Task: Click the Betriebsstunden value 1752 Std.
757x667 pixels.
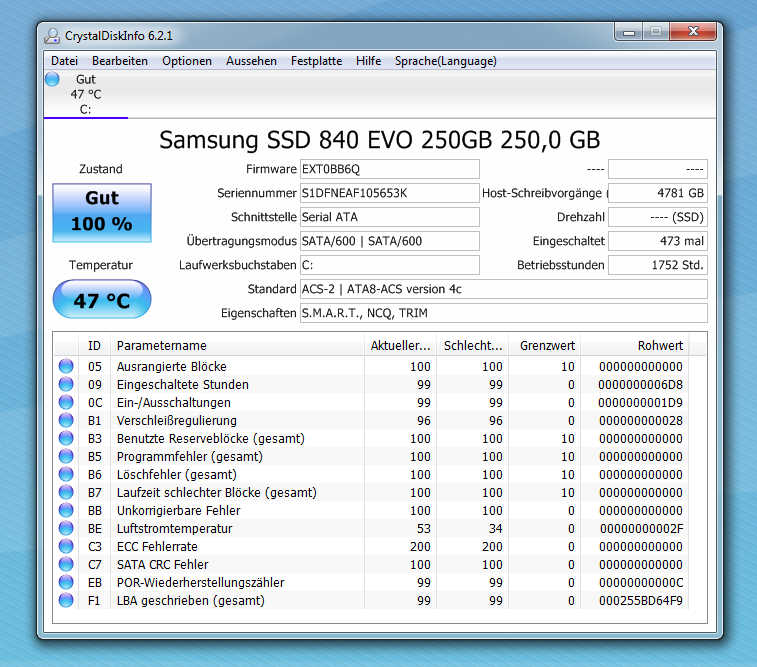Action: point(658,265)
